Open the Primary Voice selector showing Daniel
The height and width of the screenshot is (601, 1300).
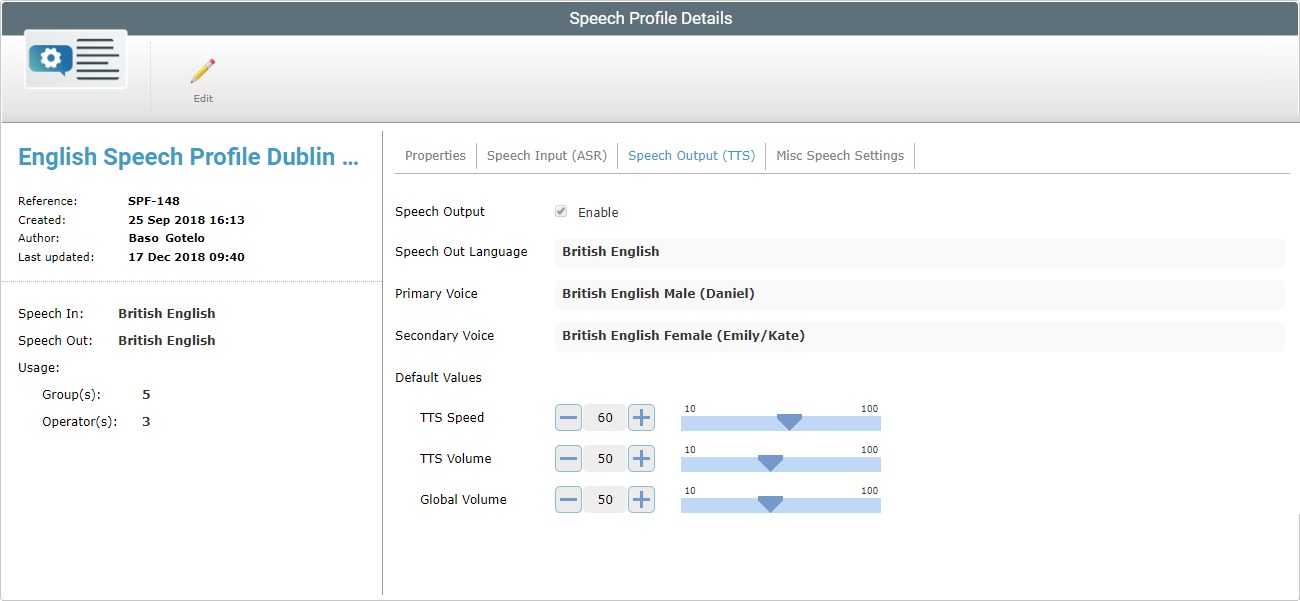pyautogui.click(x=918, y=294)
